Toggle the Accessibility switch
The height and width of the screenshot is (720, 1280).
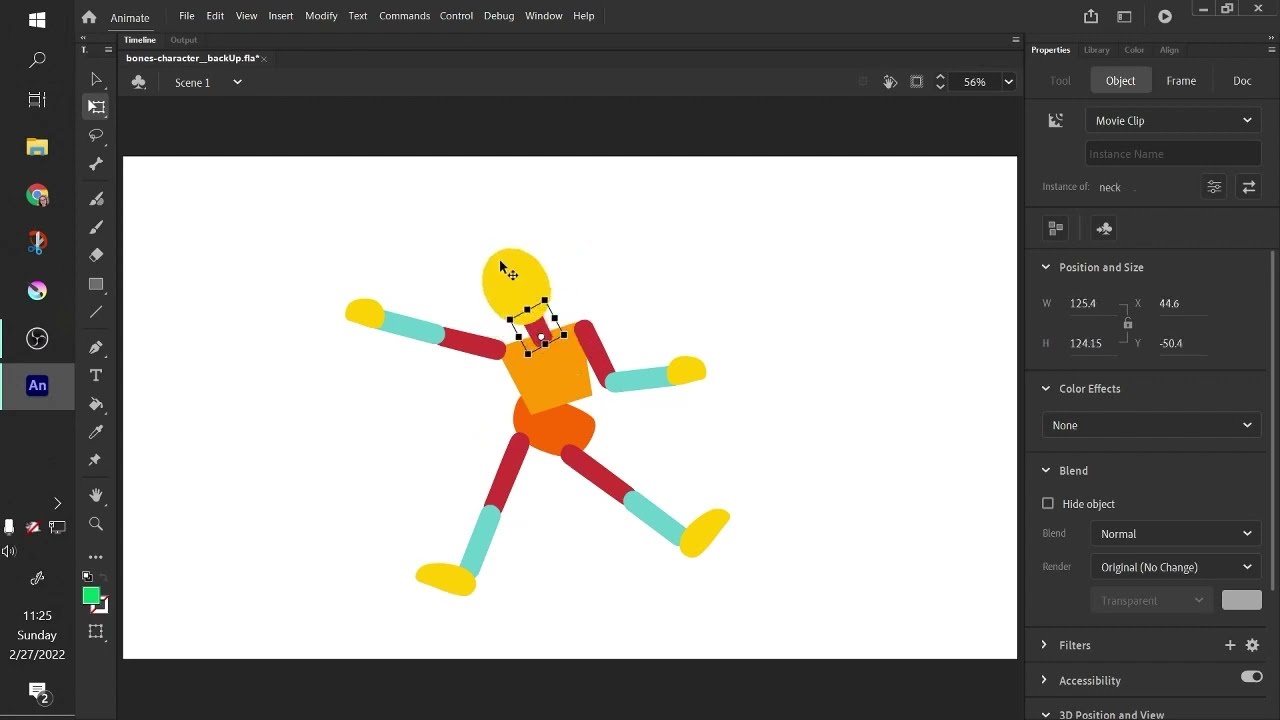coord(1251,677)
